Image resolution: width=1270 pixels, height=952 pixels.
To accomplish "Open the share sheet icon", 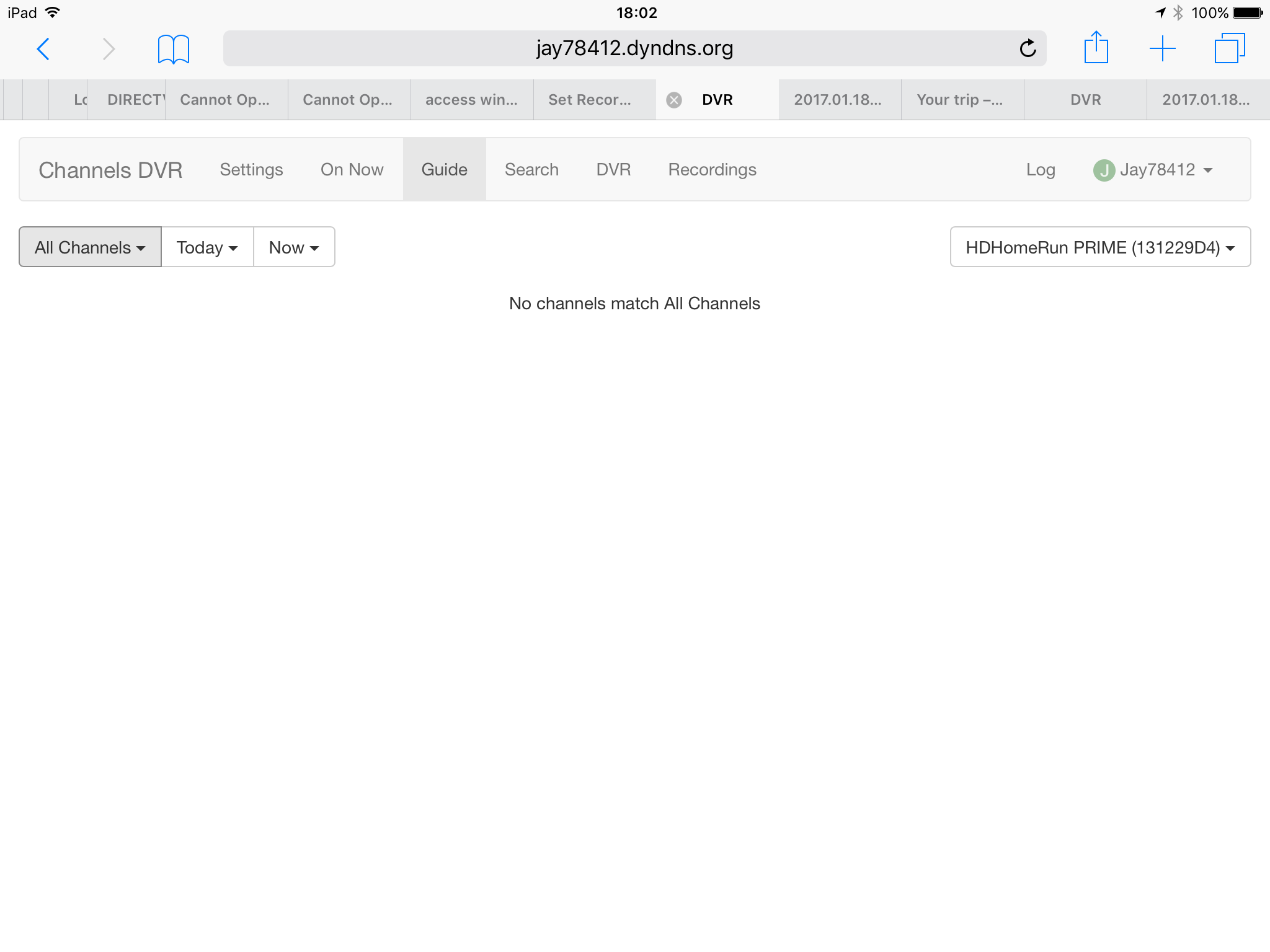I will point(1096,48).
